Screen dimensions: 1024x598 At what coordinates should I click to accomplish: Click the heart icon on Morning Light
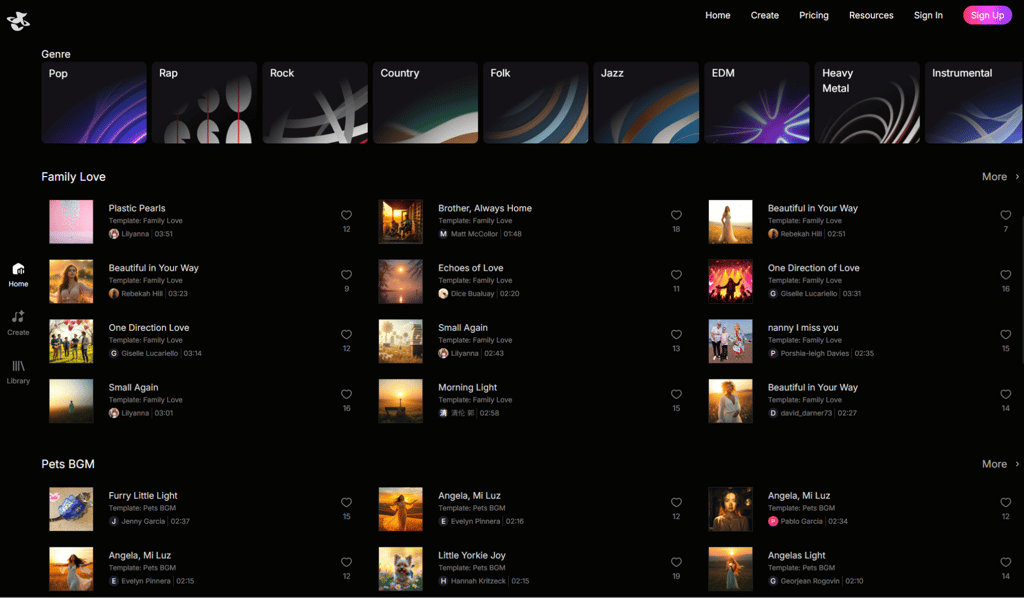[676, 394]
